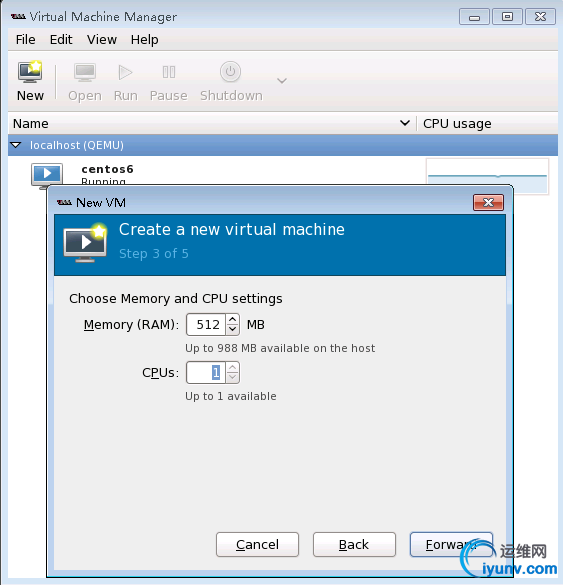Select the localhost (QEMU) connection row
The image size is (563, 585).
[x=283, y=145]
